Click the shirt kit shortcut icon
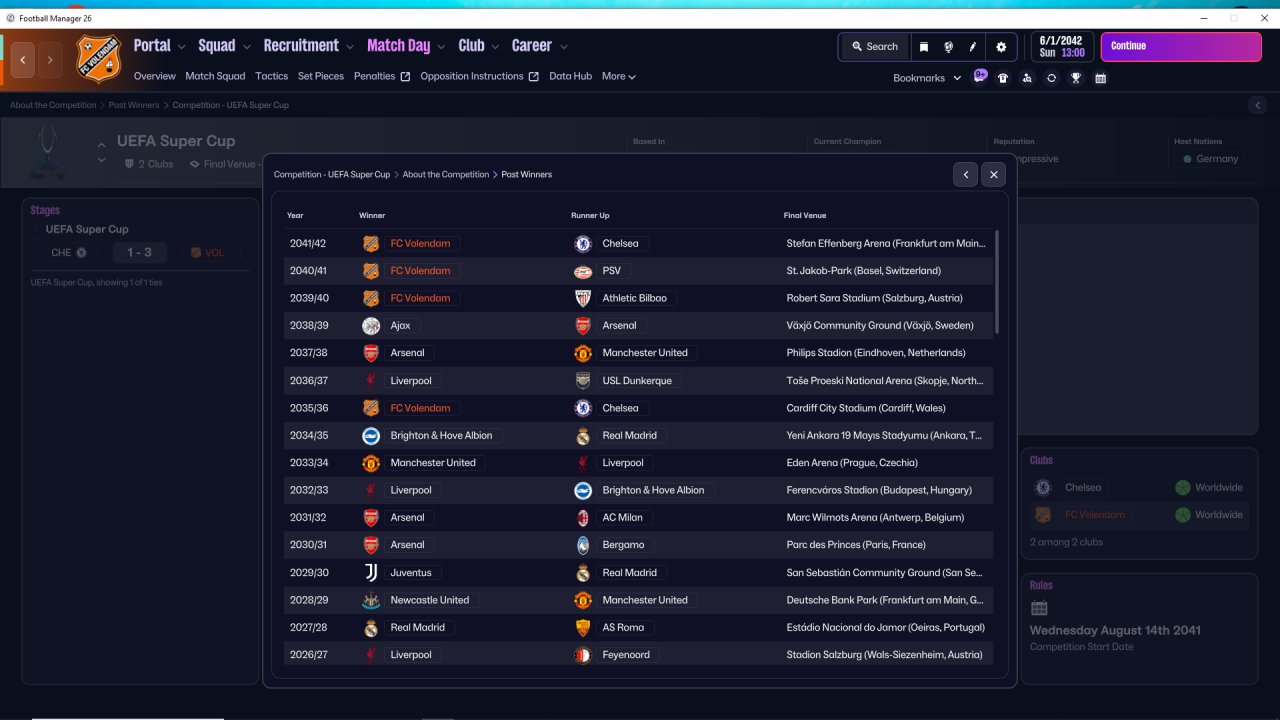This screenshot has height=720, width=1280. point(1003,78)
